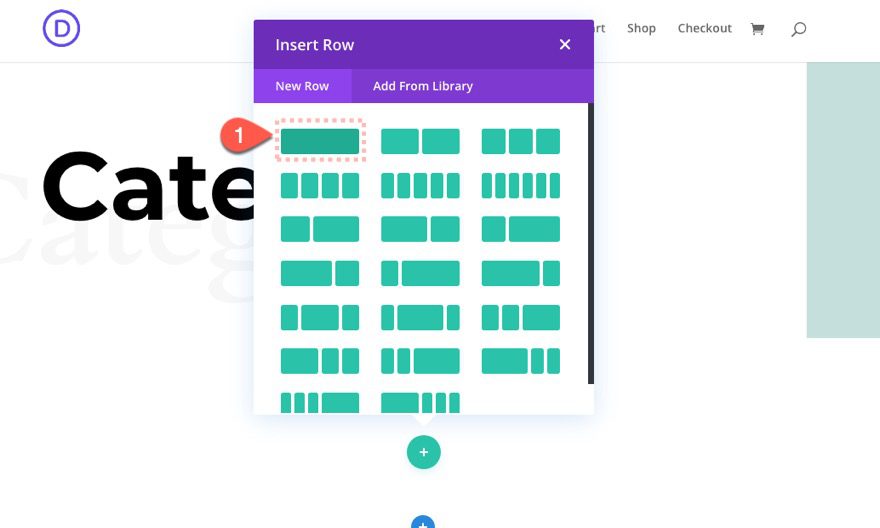Select the thin, wide center, thin layout

[420, 318]
